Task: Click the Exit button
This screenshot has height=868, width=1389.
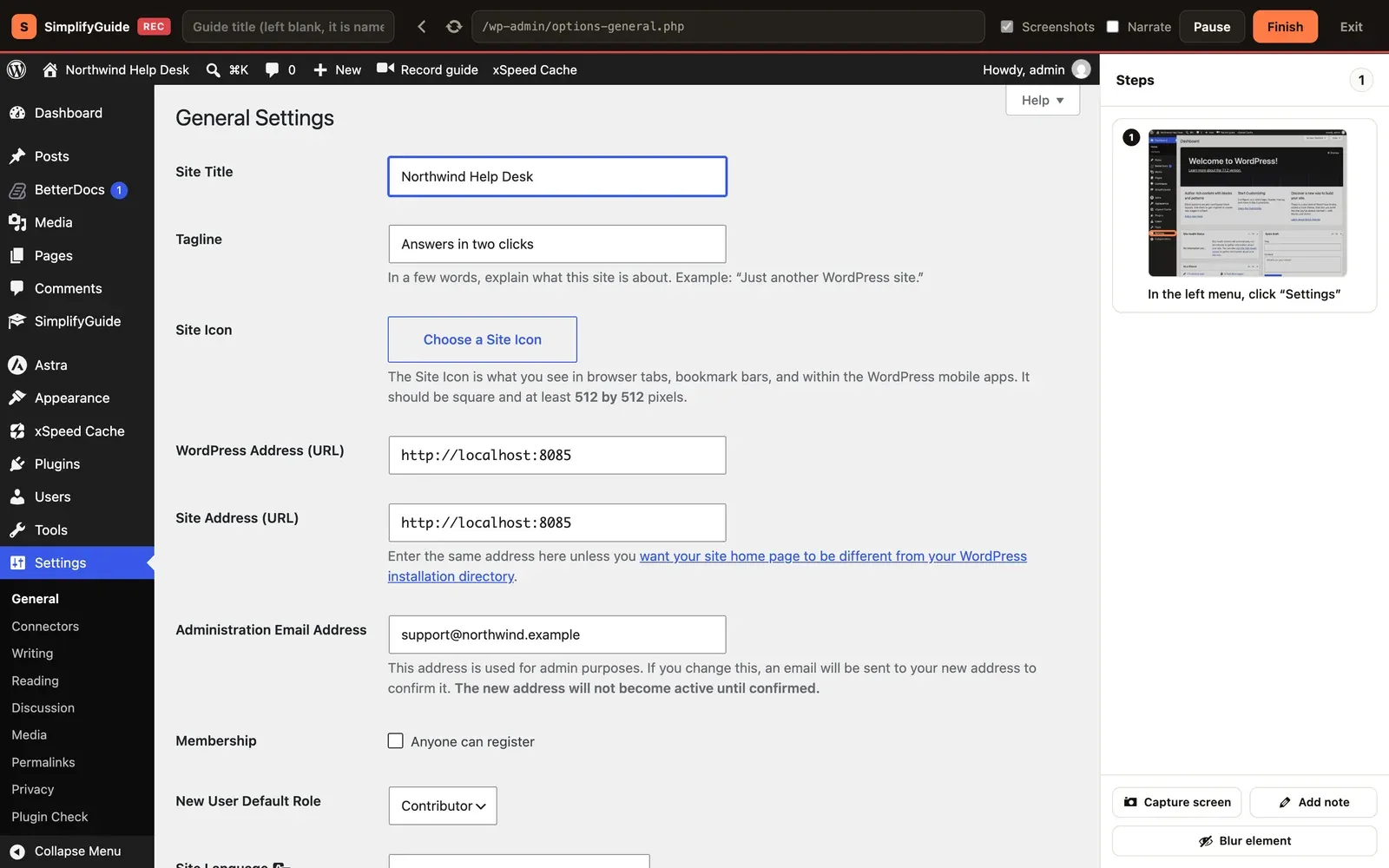Action: click(1351, 27)
